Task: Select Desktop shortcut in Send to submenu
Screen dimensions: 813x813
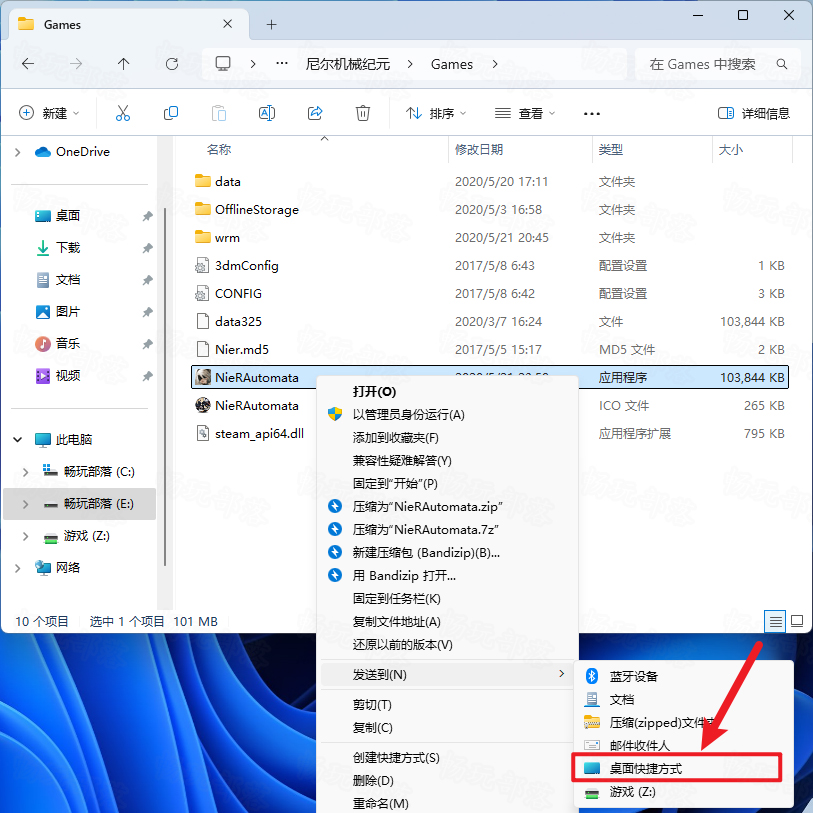Action: coord(677,768)
